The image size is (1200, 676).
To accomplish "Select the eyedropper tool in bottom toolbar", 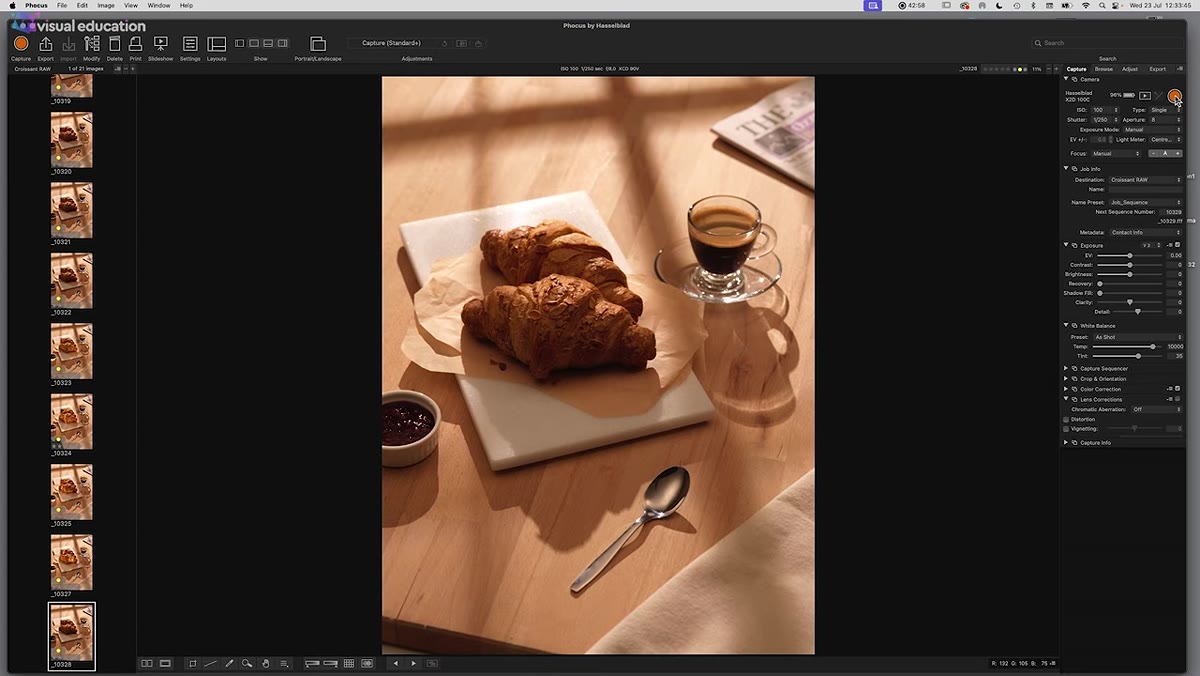I will click(x=229, y=663).
